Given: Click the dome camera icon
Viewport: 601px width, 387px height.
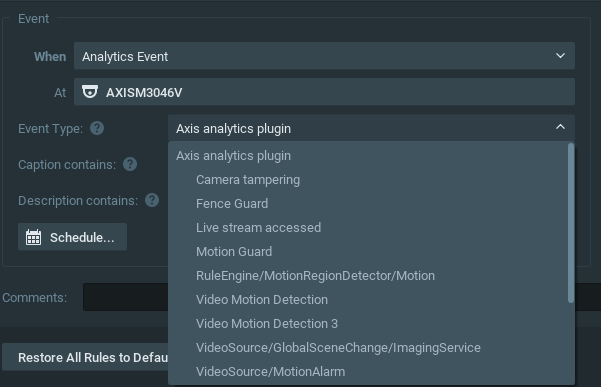Looking at the screenshot, I should pos(90,92).
